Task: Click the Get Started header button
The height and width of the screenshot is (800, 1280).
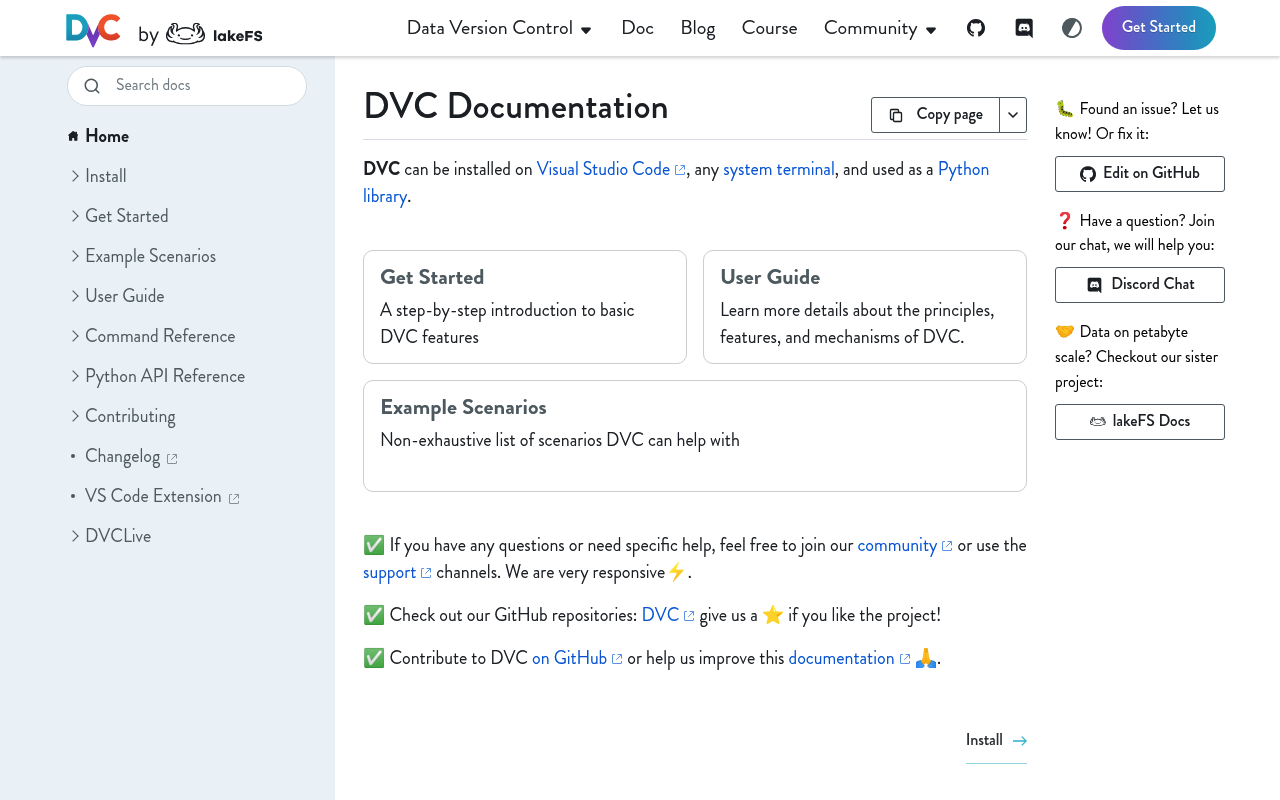Action: click(1159, 28)
